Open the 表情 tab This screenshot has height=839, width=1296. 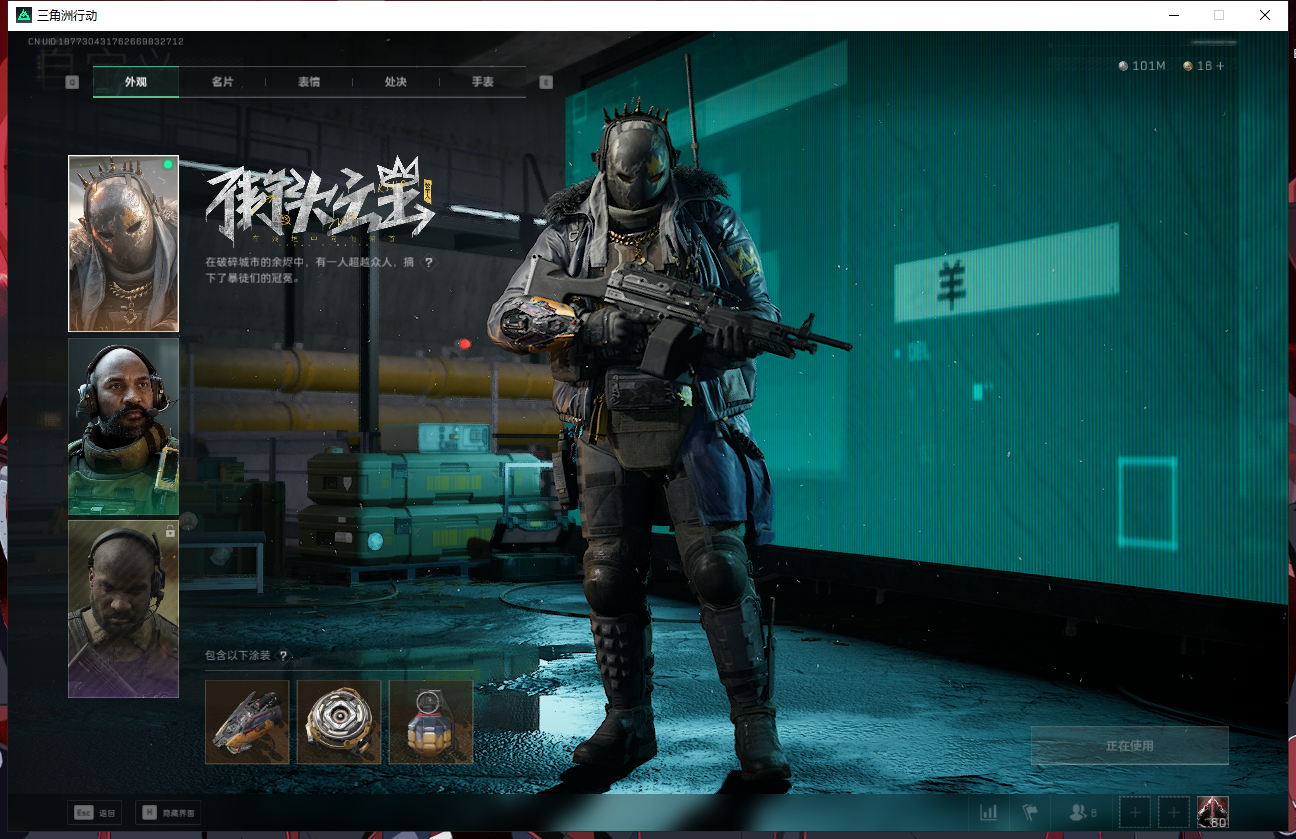pos(309,82)
